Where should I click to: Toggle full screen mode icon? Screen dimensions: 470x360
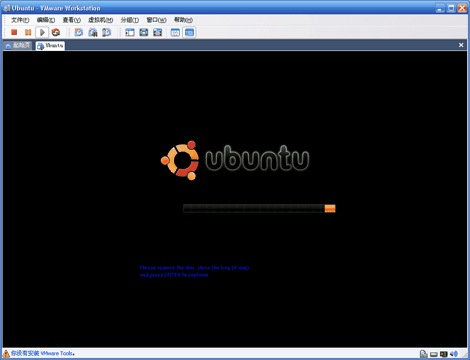click(144, 32)
